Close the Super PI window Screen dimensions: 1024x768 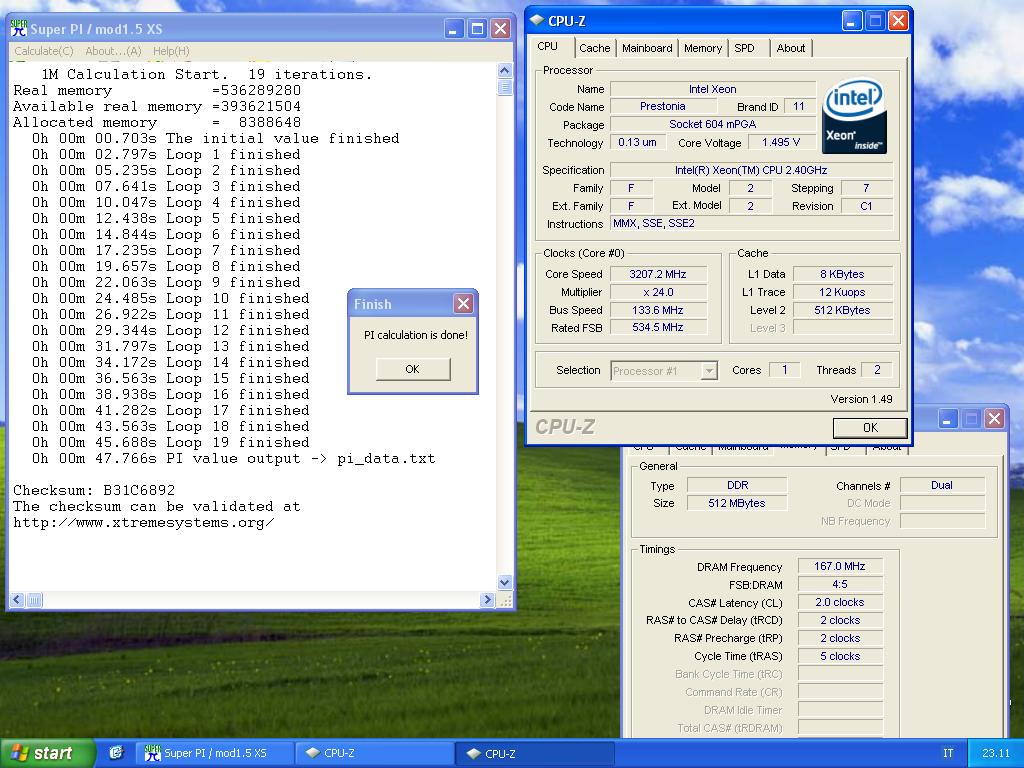pos(500,29)
